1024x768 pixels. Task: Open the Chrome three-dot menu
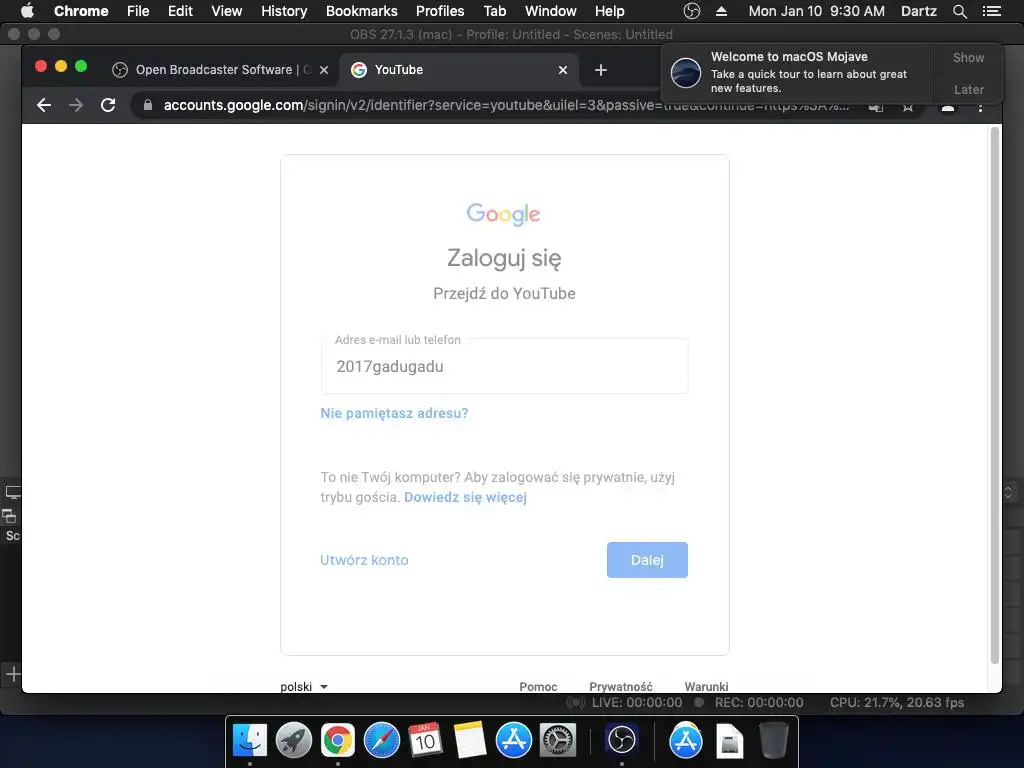[980, 106]
